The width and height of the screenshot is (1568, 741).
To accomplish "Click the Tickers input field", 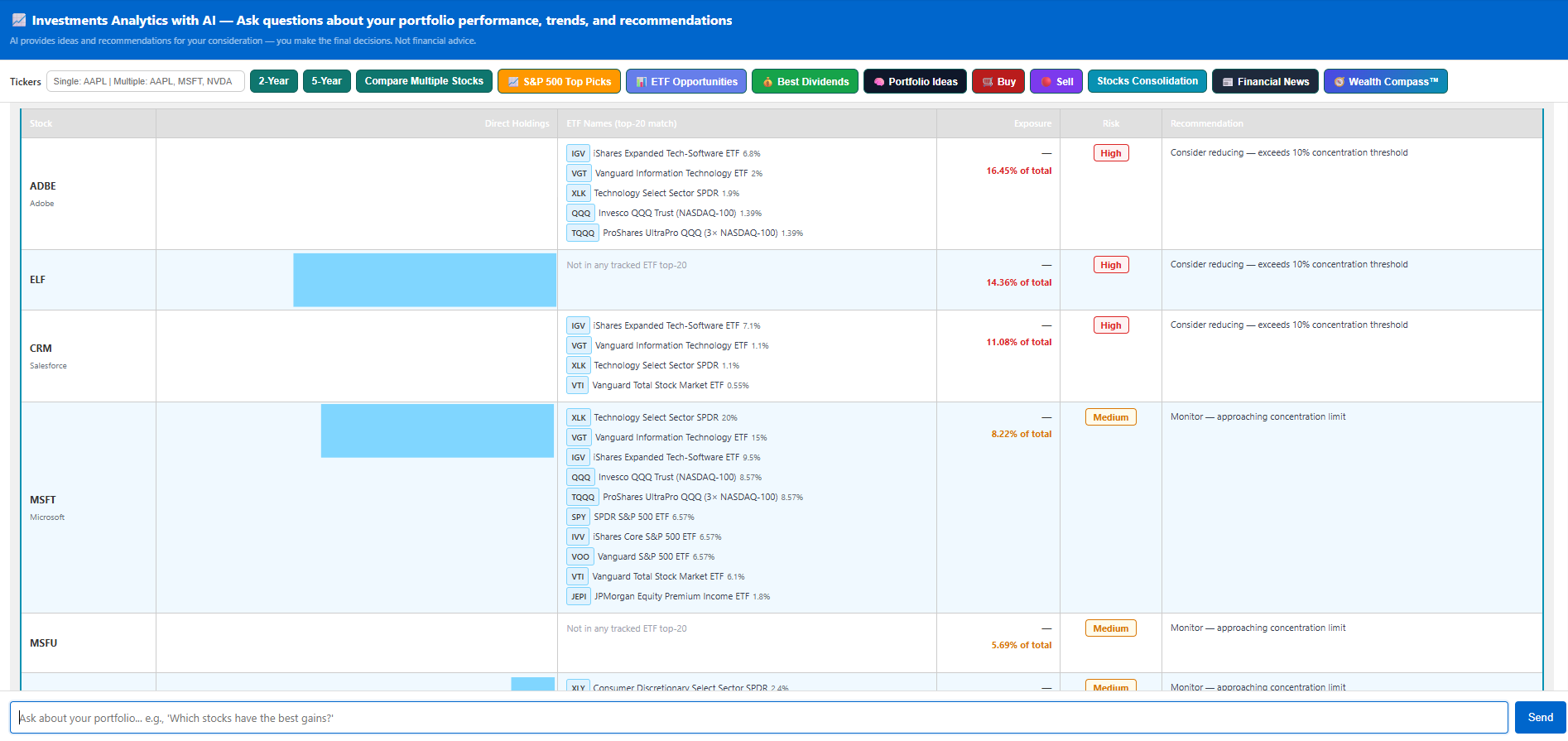I will 145,81.
